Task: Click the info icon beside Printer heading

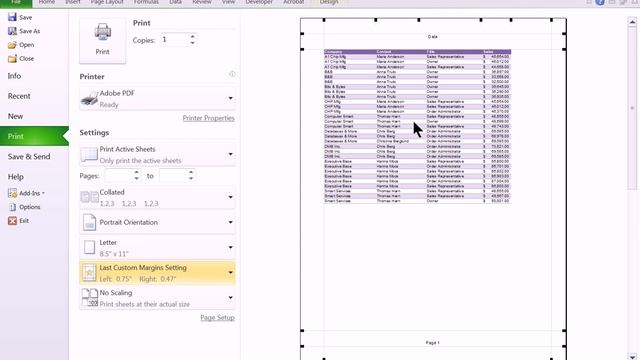Action: (x=232, y=74)
